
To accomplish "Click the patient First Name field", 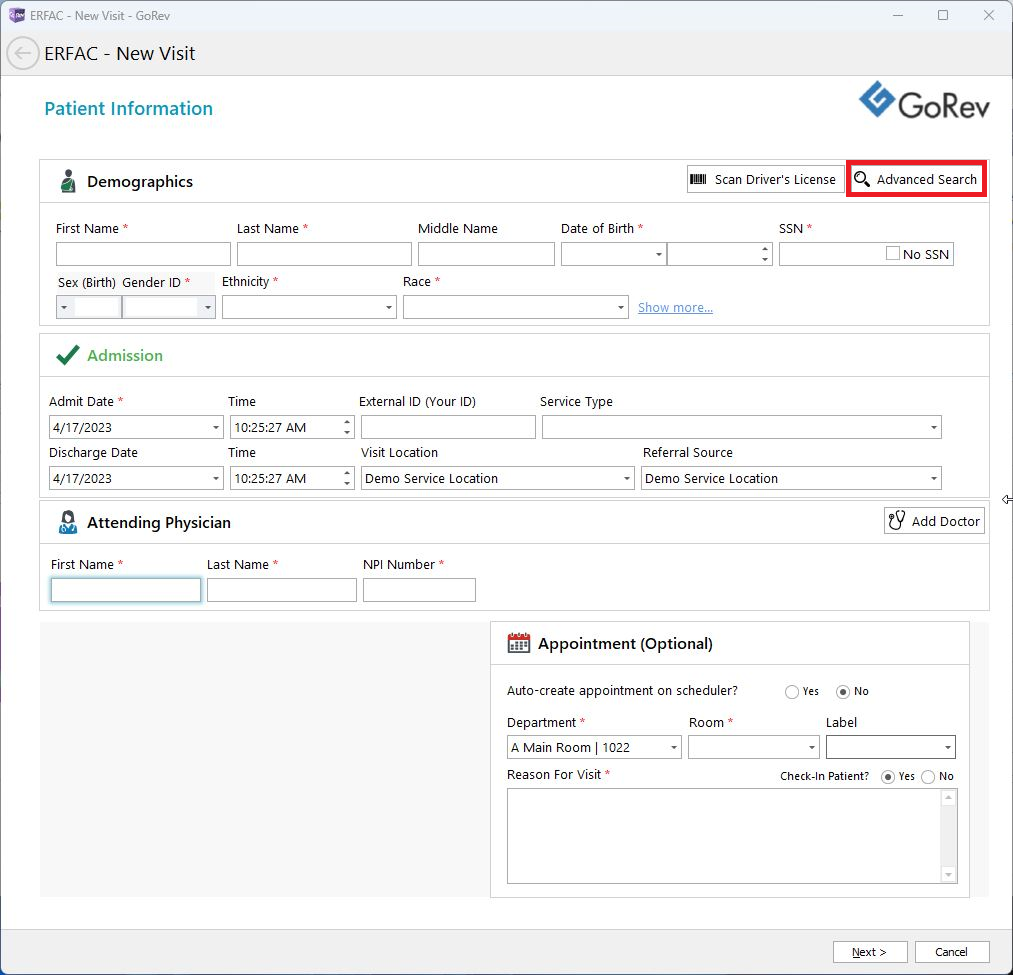I will 143,254.
